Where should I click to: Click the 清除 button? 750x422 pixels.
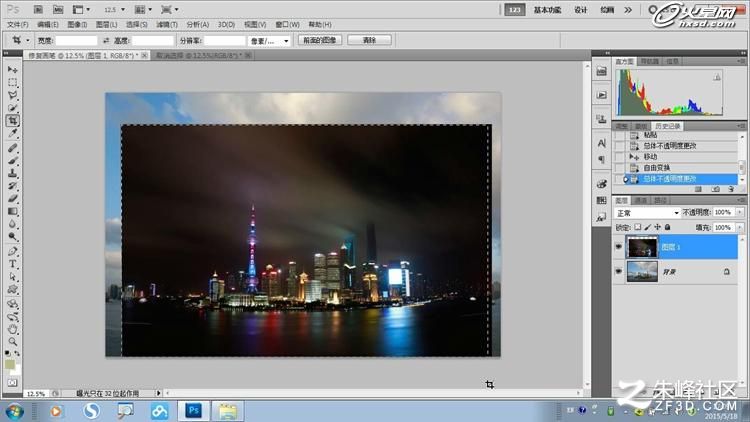coord(369,40)
